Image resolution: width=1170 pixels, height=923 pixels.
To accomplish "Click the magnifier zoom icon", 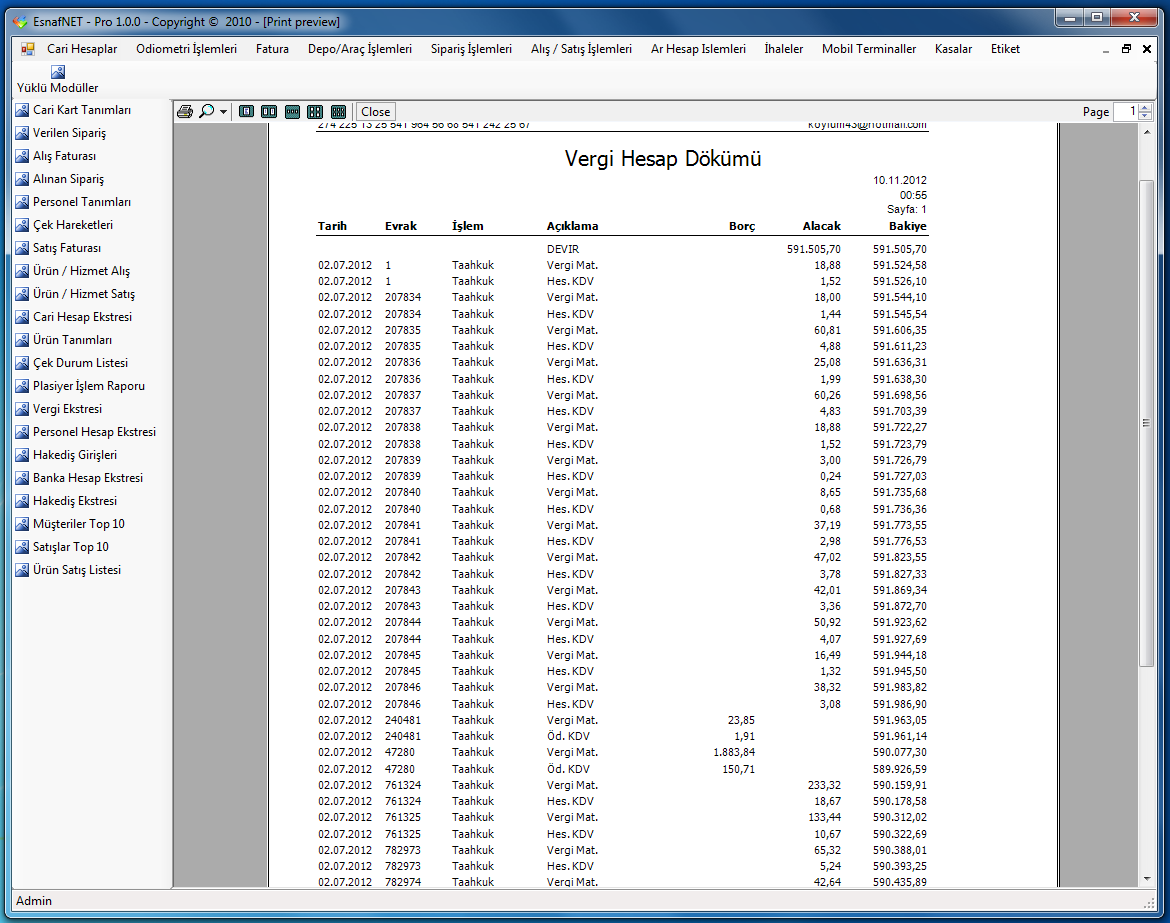I will click(x=207, y=112).
